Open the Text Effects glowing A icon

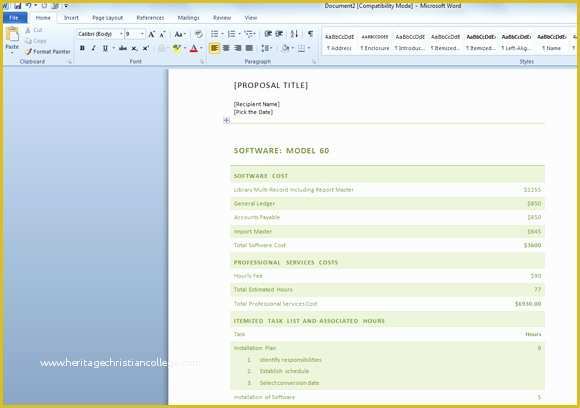click(162, 48)
